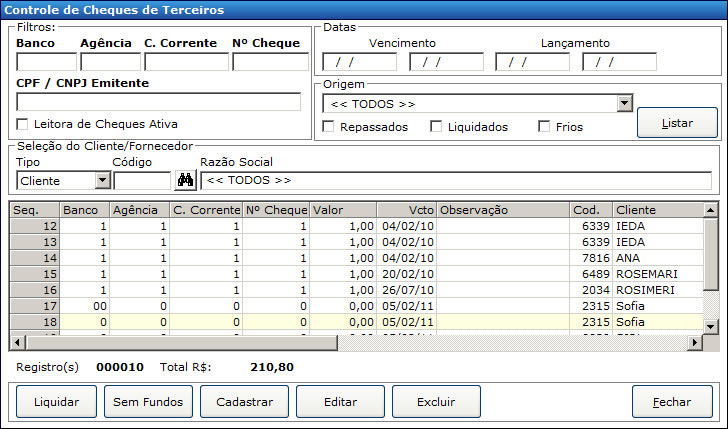This screenshot has width=728, height=429.
Task: Select row with Seq. 12
Action: 357,226
